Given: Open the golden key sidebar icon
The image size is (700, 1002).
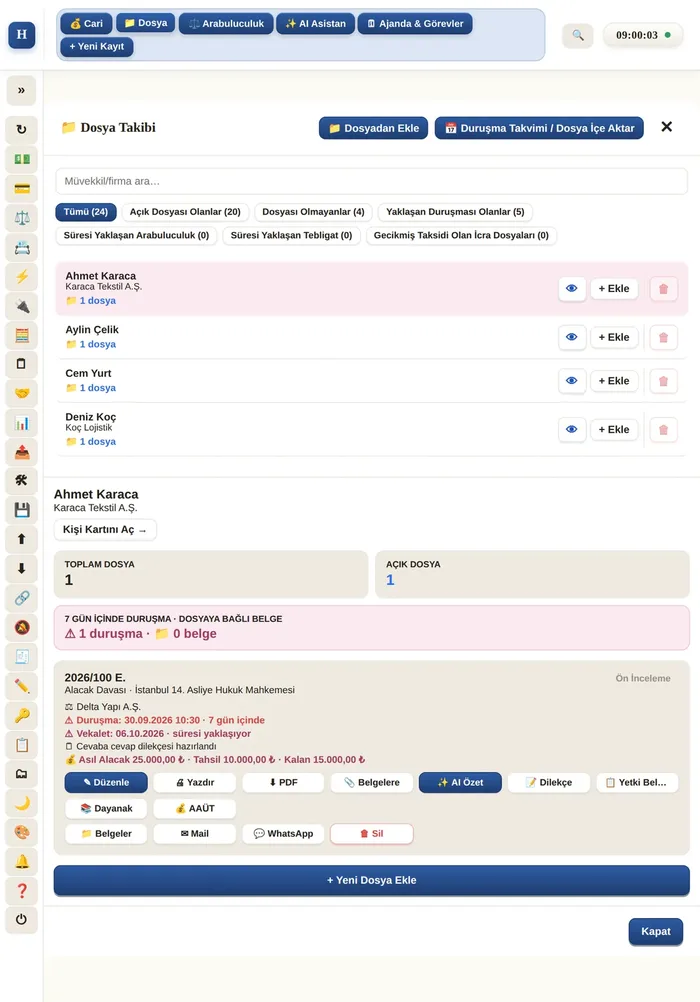Looking at the screenshot, I should tap(22, 716).
